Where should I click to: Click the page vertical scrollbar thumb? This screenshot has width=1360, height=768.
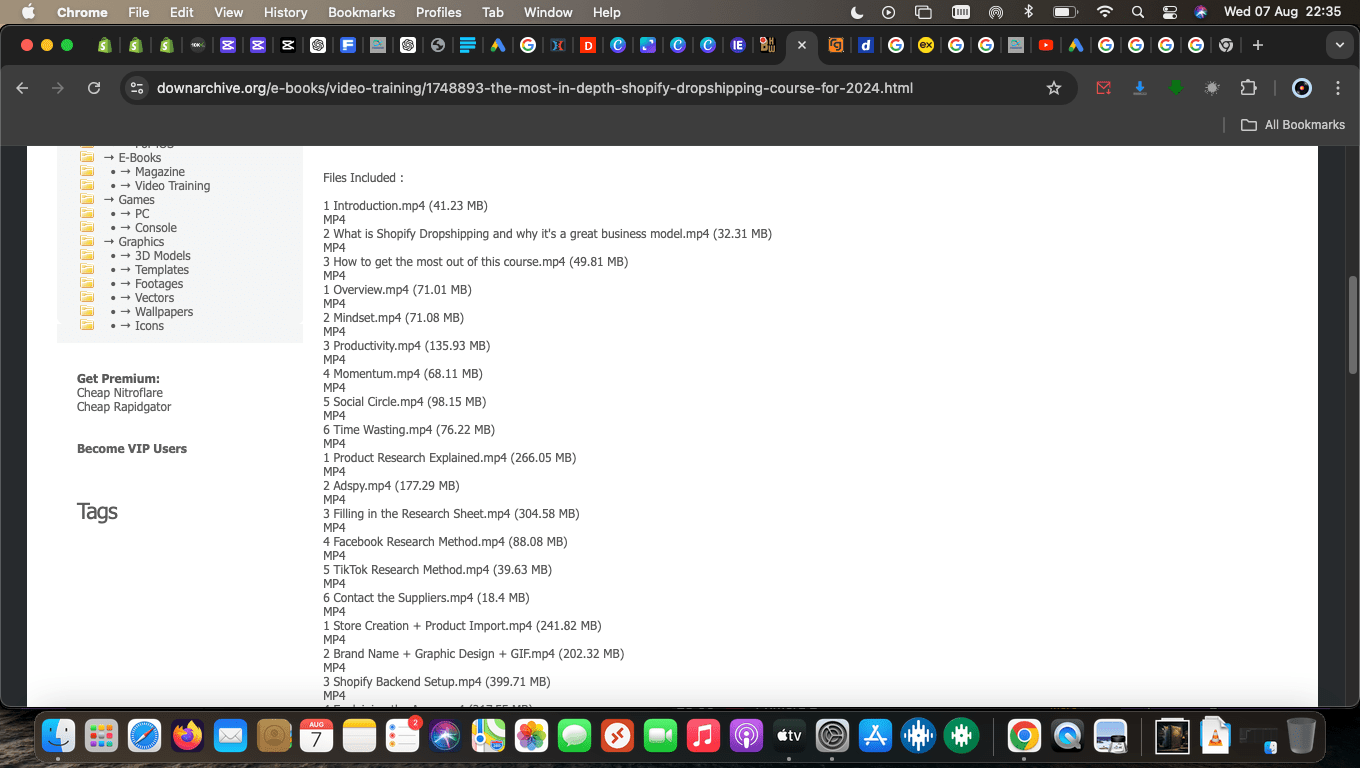click(1353, 324)
